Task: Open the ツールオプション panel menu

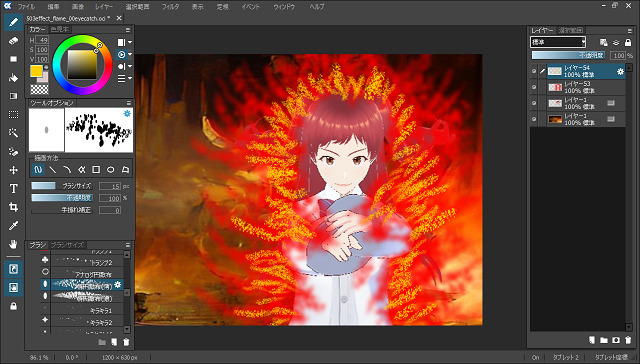Action: click(128, 103)
